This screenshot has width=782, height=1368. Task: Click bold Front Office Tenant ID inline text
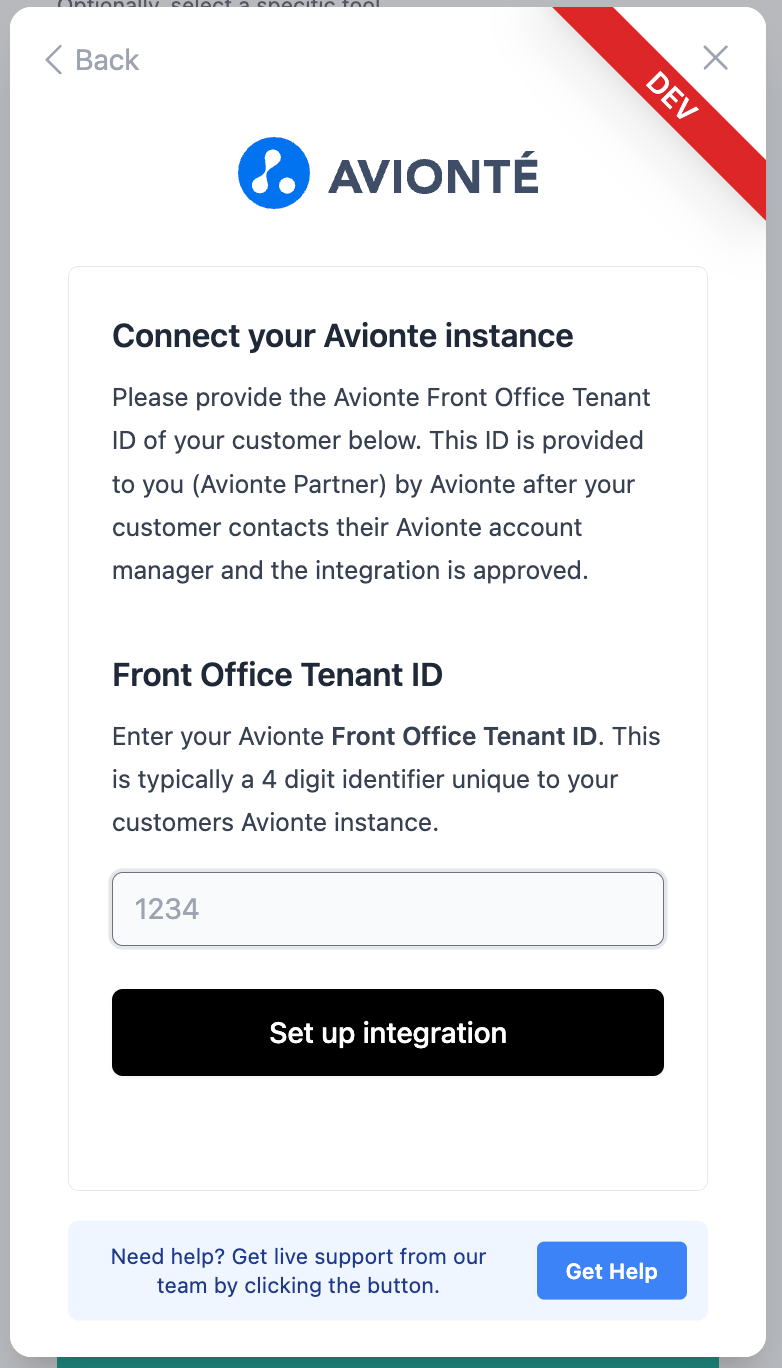[x=464, y=737]
